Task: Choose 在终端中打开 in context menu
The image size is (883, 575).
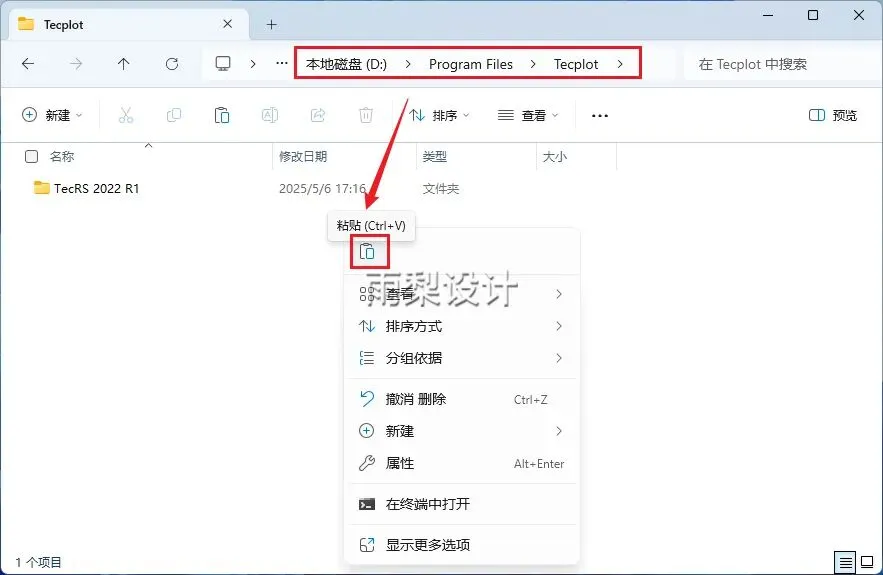Action: 462,504
